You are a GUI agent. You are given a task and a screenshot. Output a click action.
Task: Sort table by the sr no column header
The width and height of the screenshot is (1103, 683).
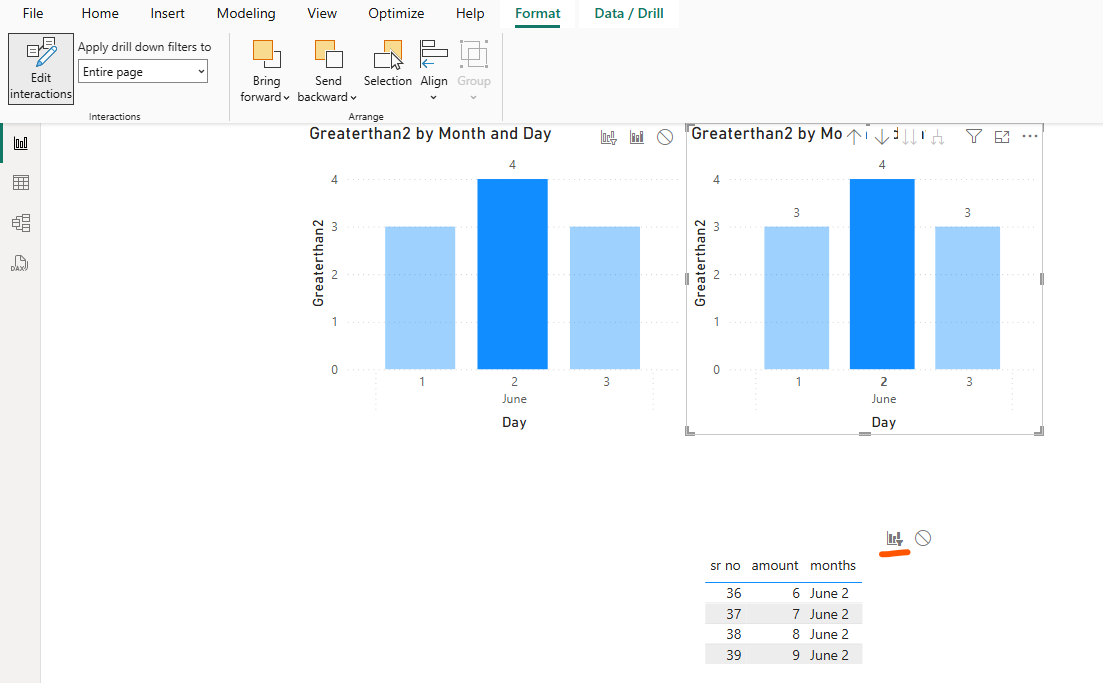[x=725, y=566]
